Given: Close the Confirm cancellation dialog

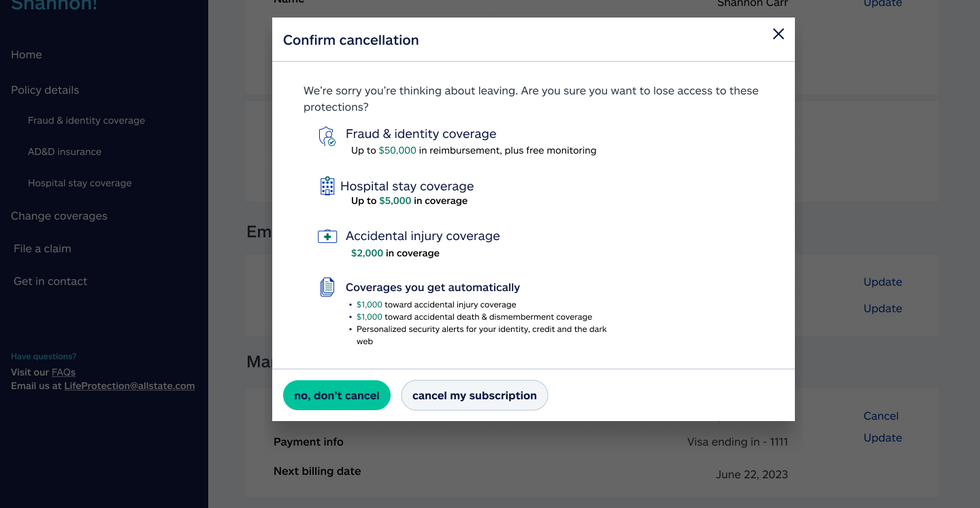Looking at the screenshot, I should coord(778,34).
